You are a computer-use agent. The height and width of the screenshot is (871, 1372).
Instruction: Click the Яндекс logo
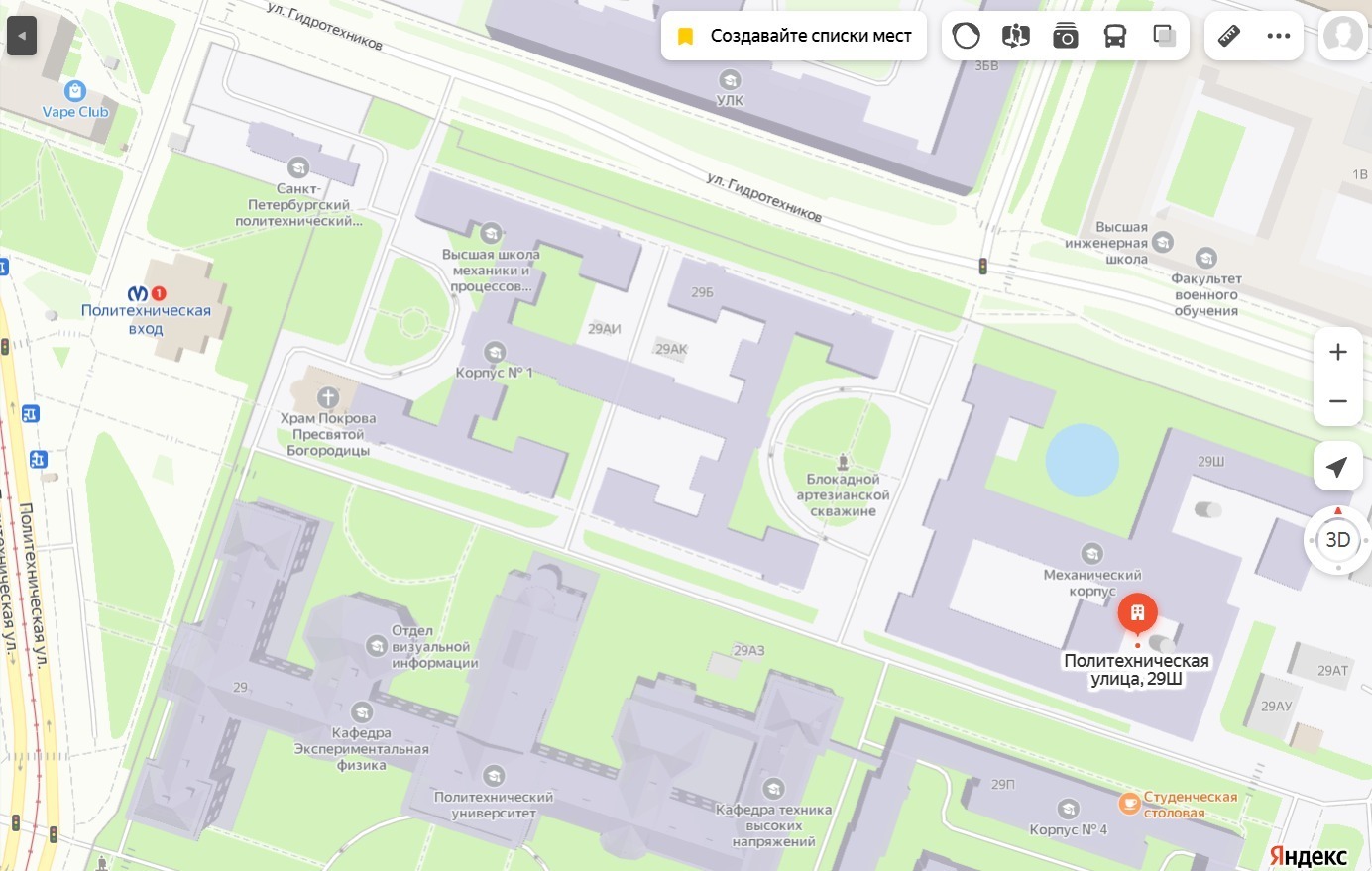tap(1309, 856)
